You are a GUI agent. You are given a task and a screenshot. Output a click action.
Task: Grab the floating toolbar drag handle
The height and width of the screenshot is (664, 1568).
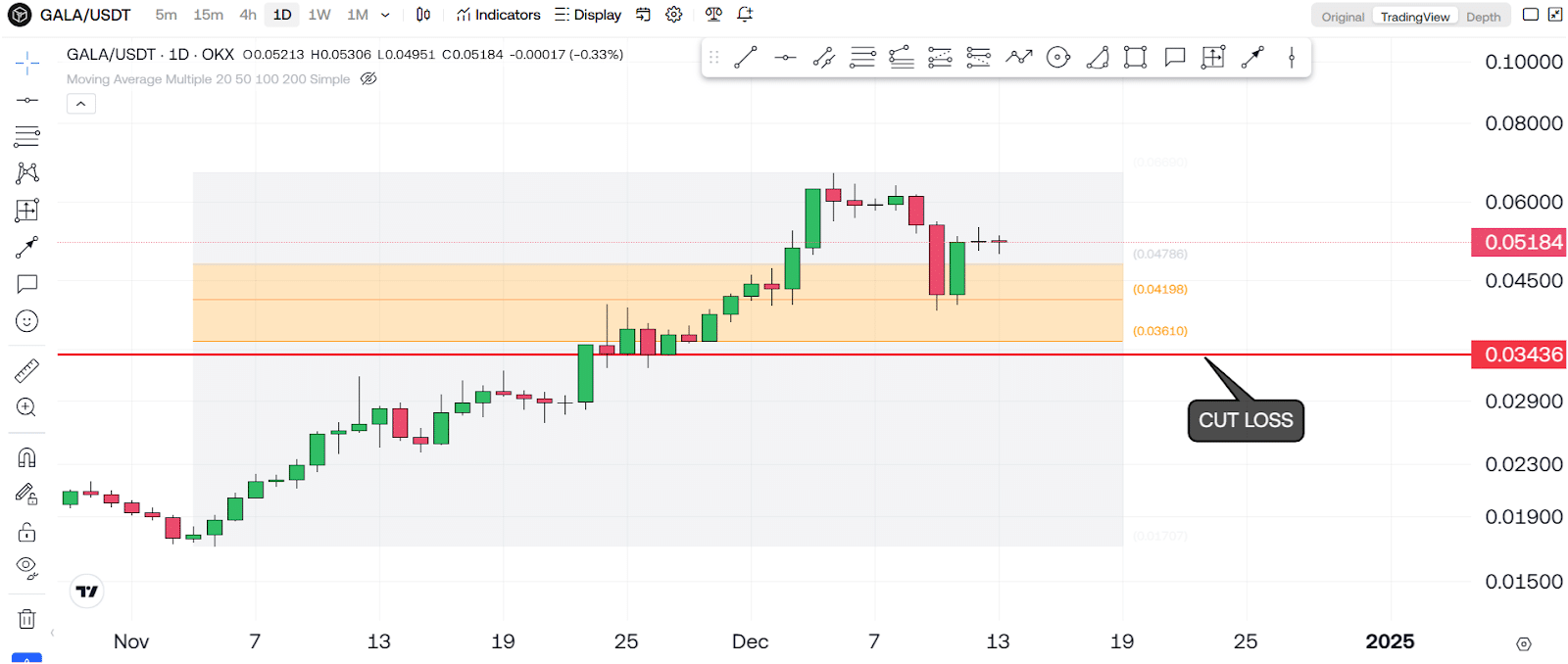[713, 58]
